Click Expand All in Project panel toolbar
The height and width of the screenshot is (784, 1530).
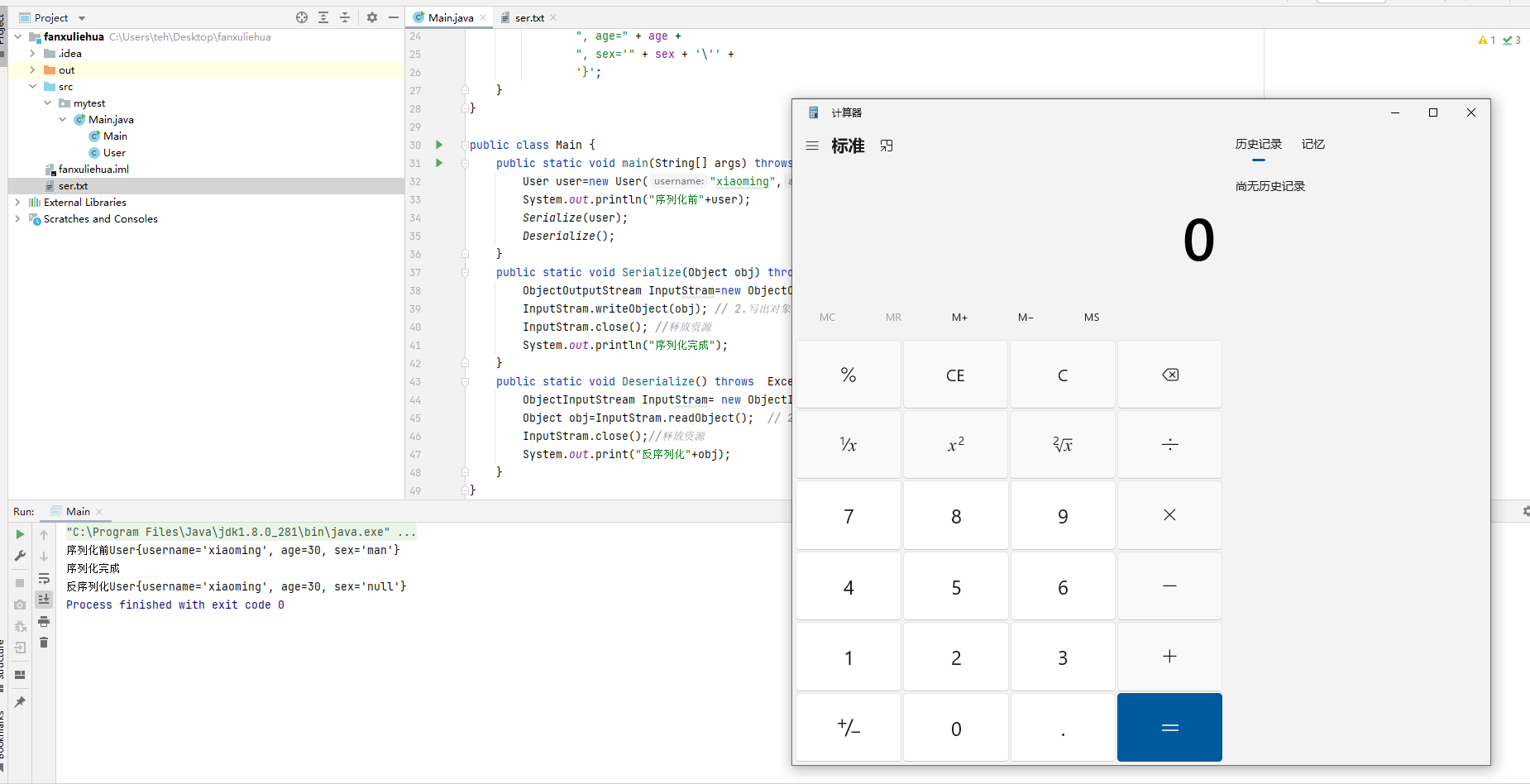323,17
